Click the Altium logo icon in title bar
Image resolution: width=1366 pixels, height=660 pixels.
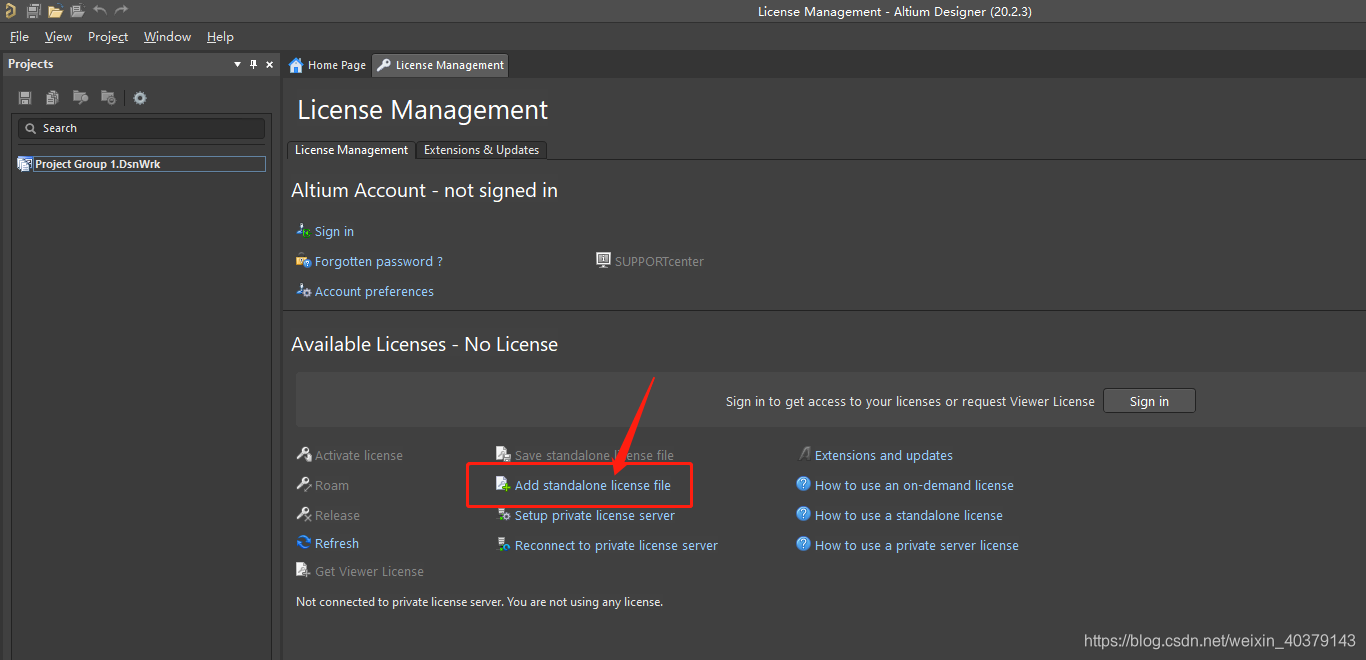coord(10,11)
